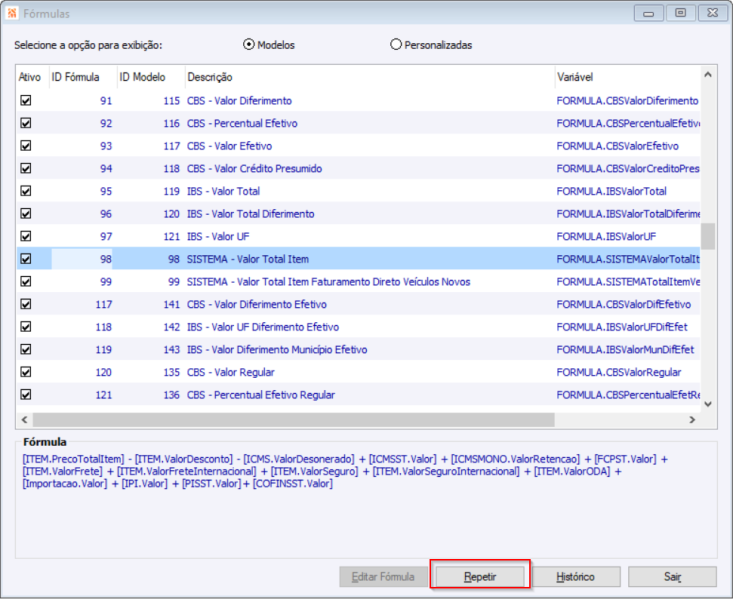Sort by the ID Fórmula column header
Screen dimensions: 733x599
[x=83, y=77]
